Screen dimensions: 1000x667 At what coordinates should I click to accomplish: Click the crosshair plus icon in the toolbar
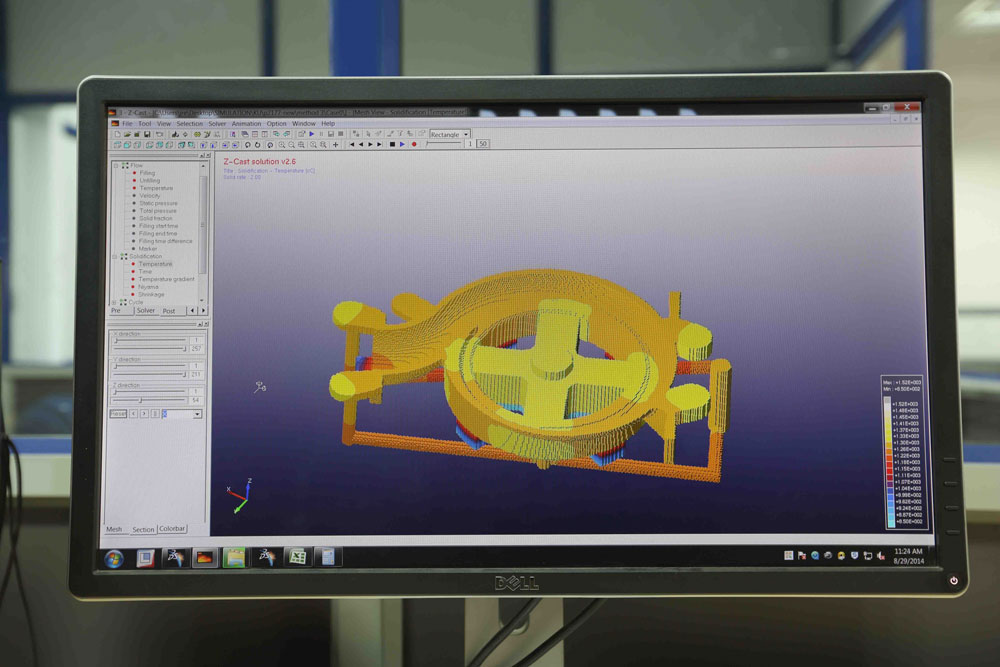click(x=335, y=144)
